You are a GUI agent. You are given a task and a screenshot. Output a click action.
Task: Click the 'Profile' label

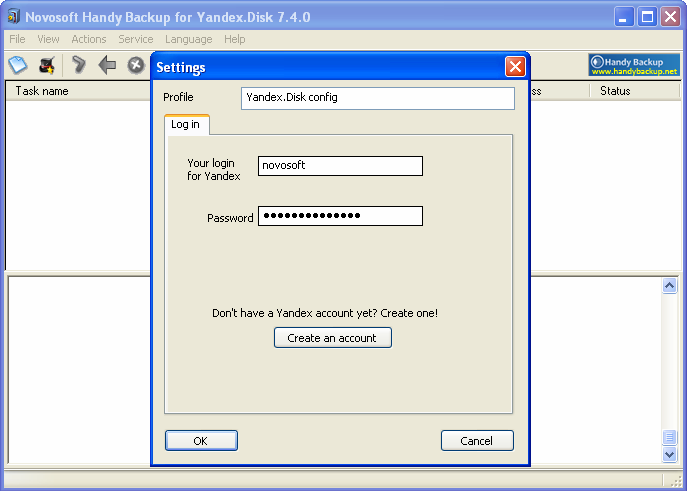click(x=178, y=97)
